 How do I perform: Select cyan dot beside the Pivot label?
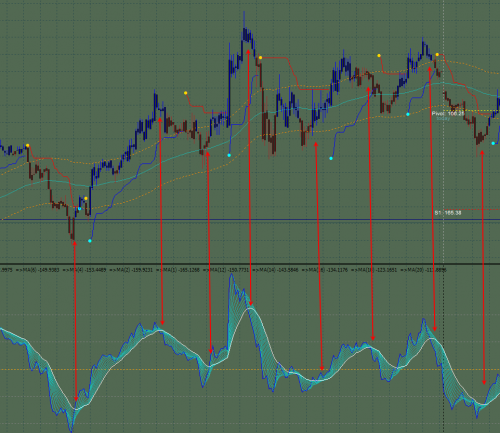pyautogui.click(x=408, y=114)
